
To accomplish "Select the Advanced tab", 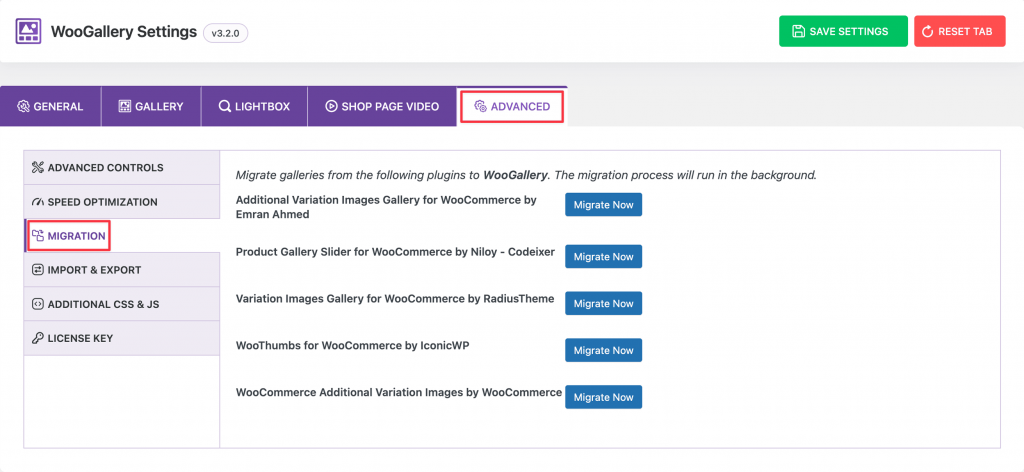I will pos(512,106).
